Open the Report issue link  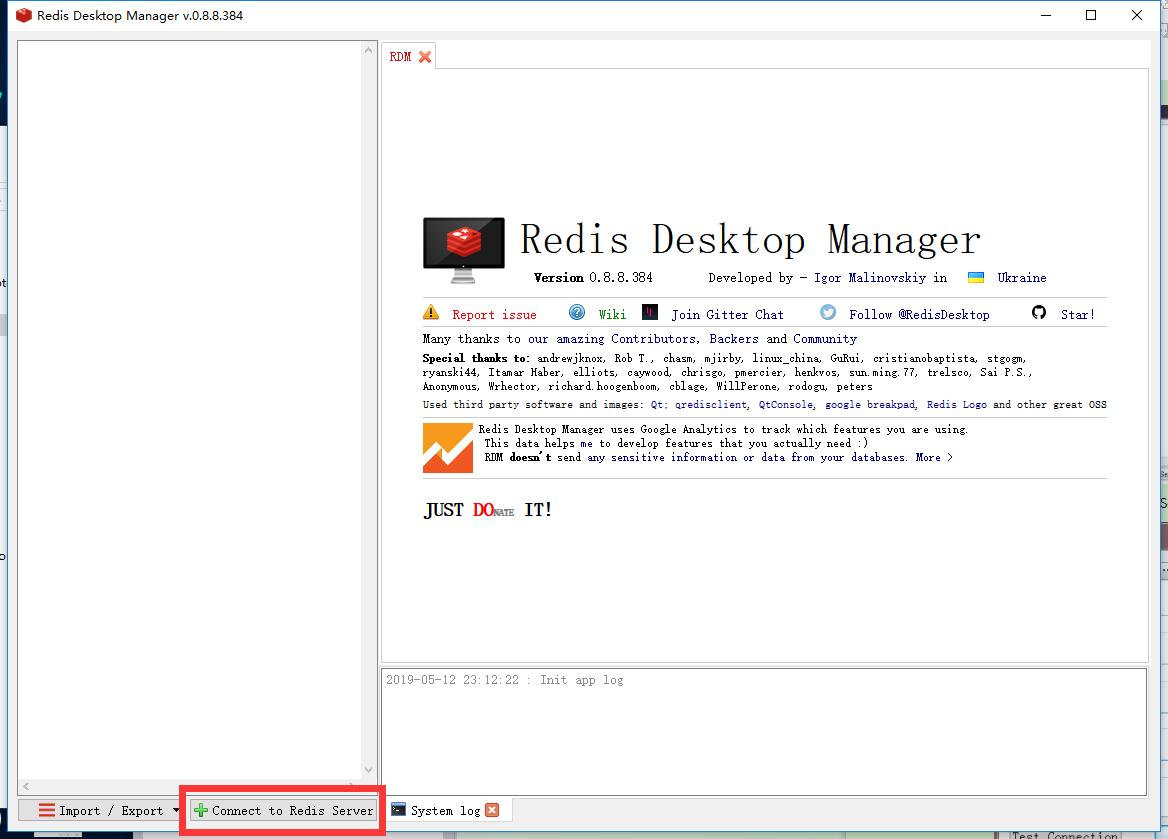(x=494, y=315)
